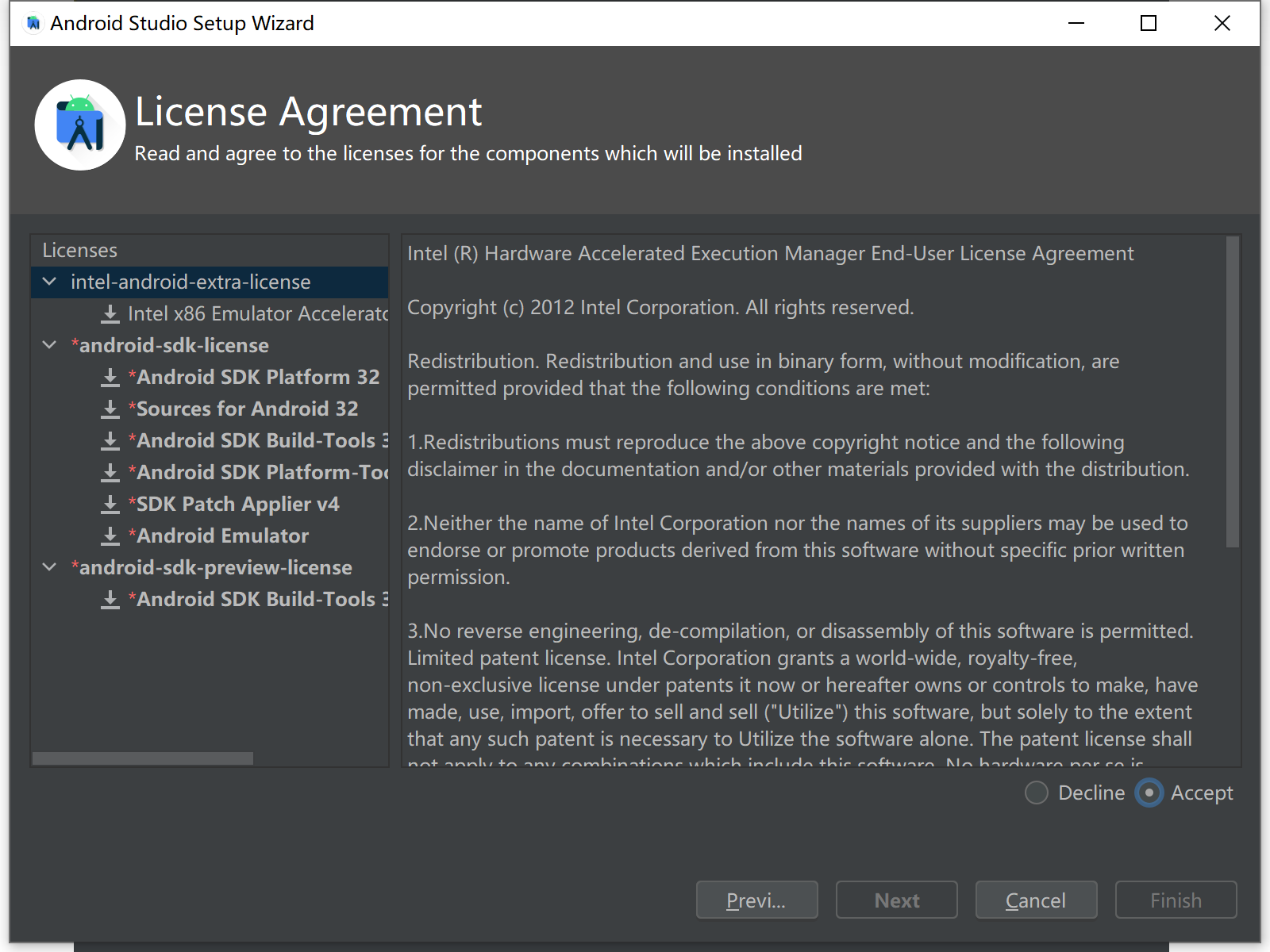Collapse the intel-android-extra-license group
Screen dimensions: 1270x952
49,282
